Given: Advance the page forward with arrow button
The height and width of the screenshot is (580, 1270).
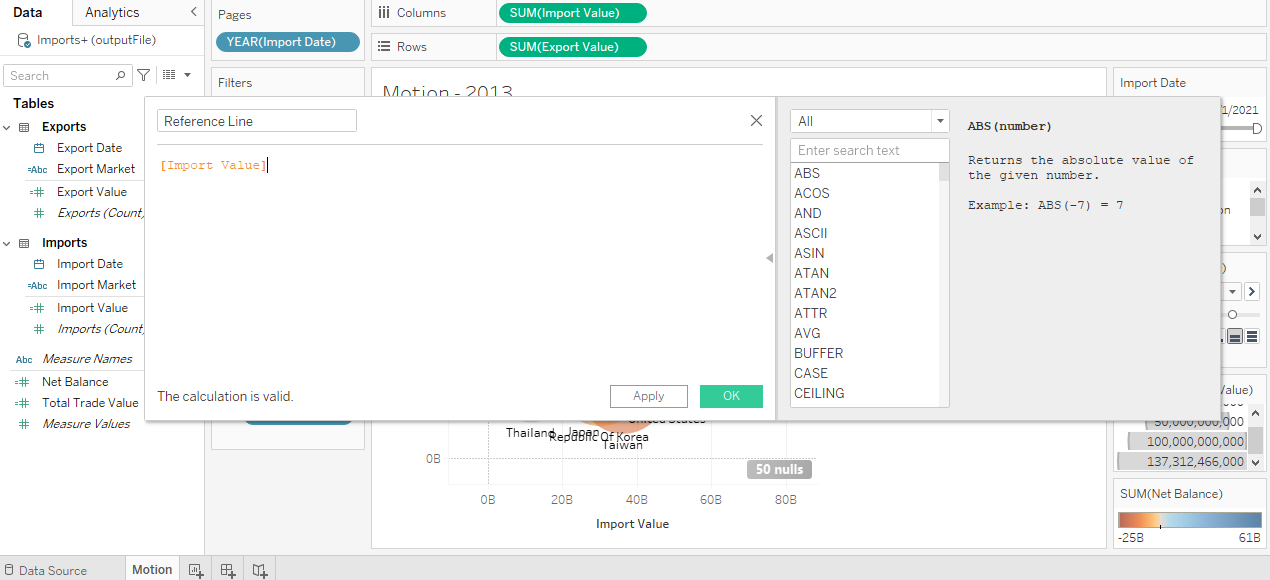Looking at the screenshot, I should [x=1251, y=292].
